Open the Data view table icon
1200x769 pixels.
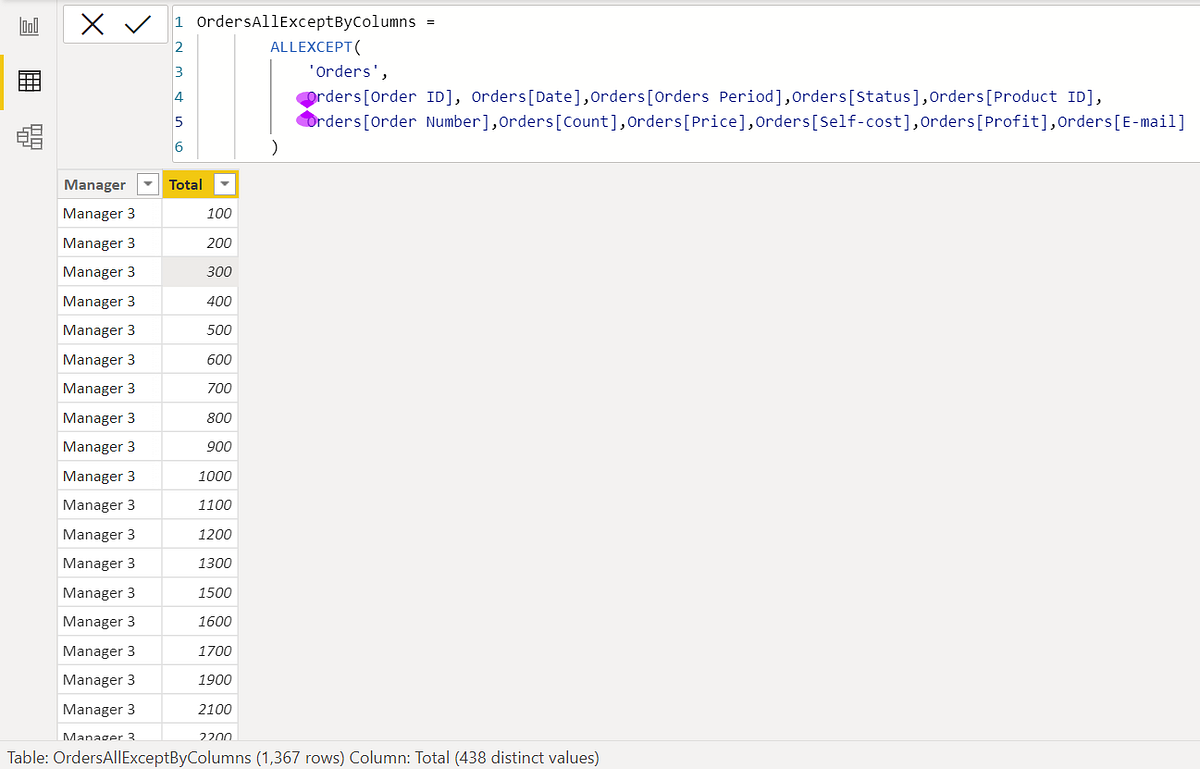(28, 82)
